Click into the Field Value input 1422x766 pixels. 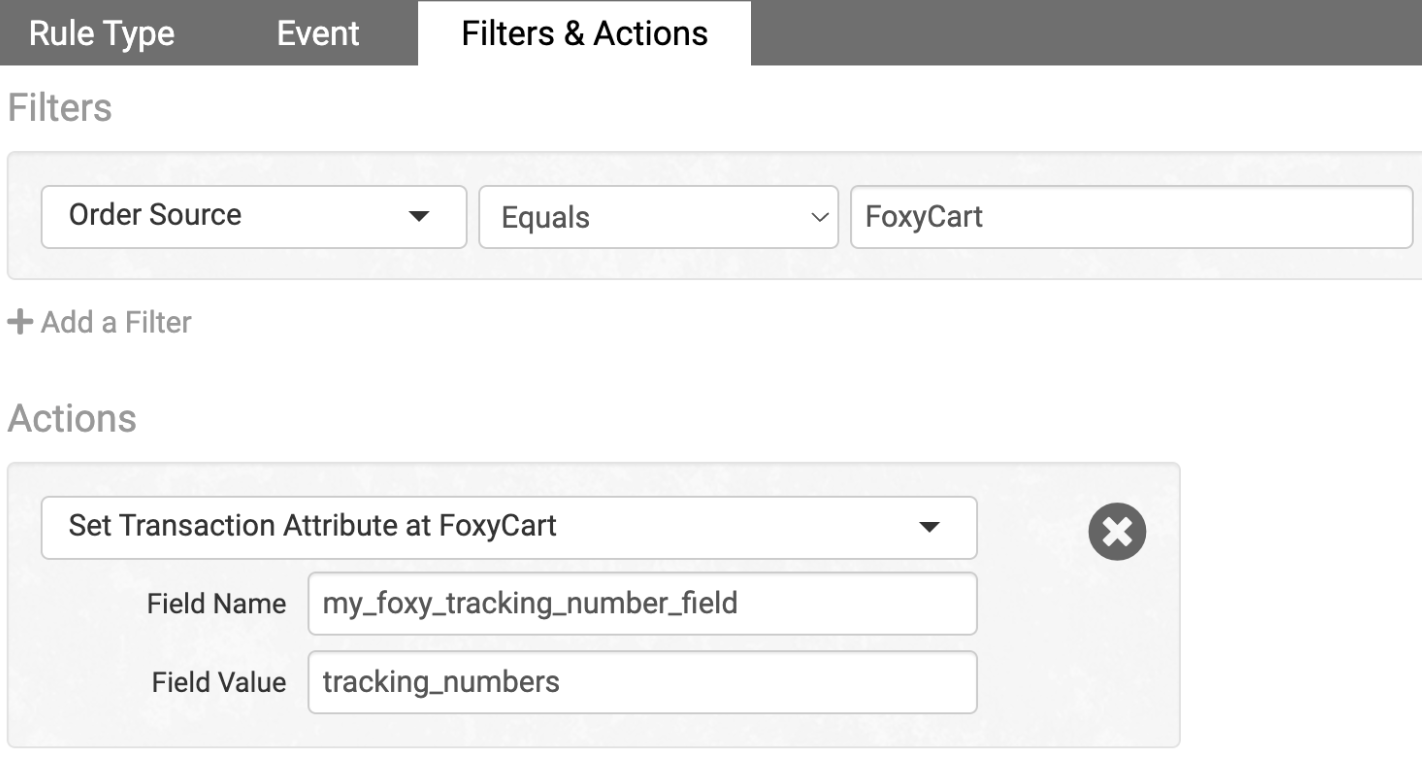click(x=642, y=682)
